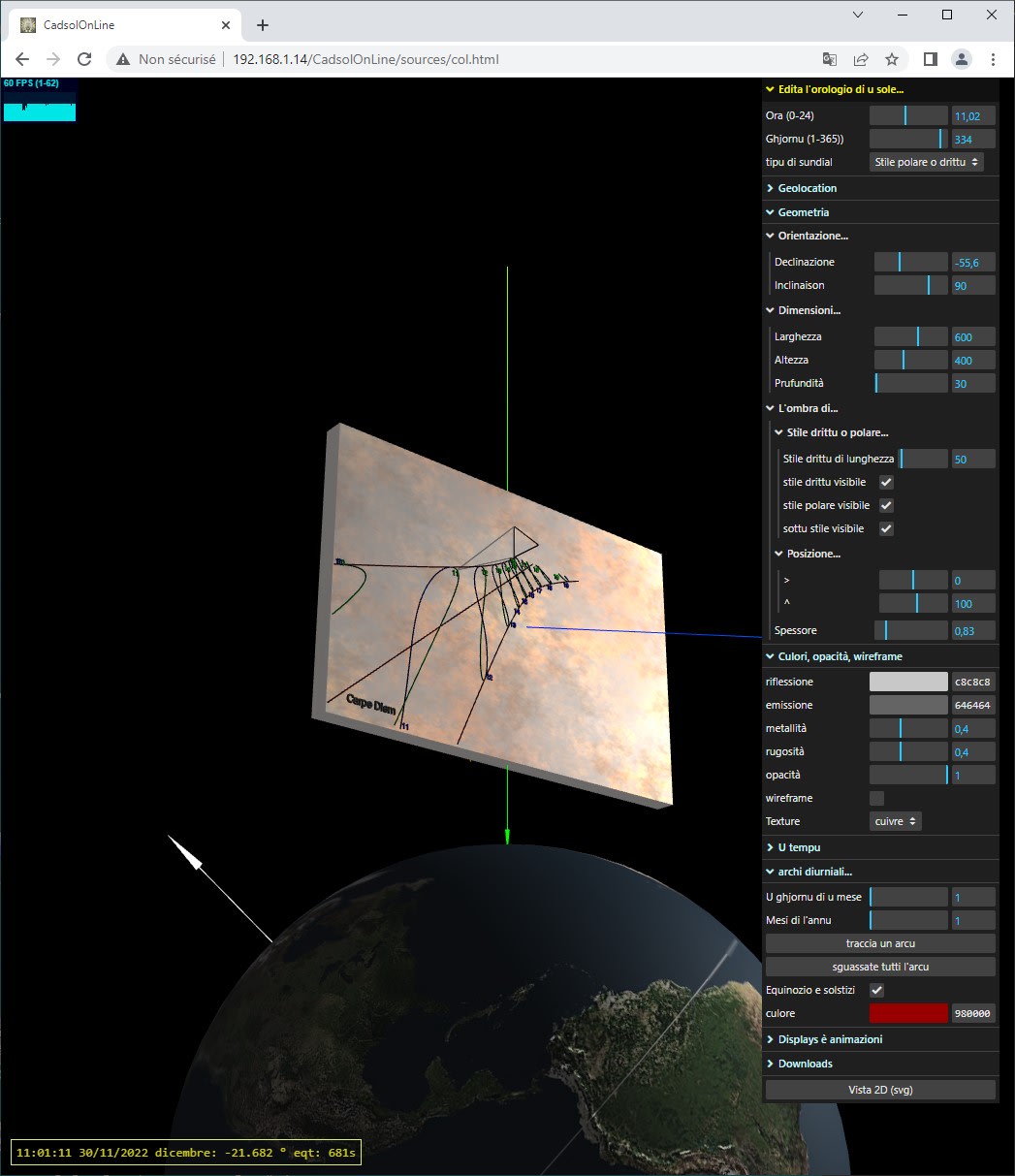1015x1176 pixels.
Task: Reload the CadsolOnLine page
Action: coord(84,59)
